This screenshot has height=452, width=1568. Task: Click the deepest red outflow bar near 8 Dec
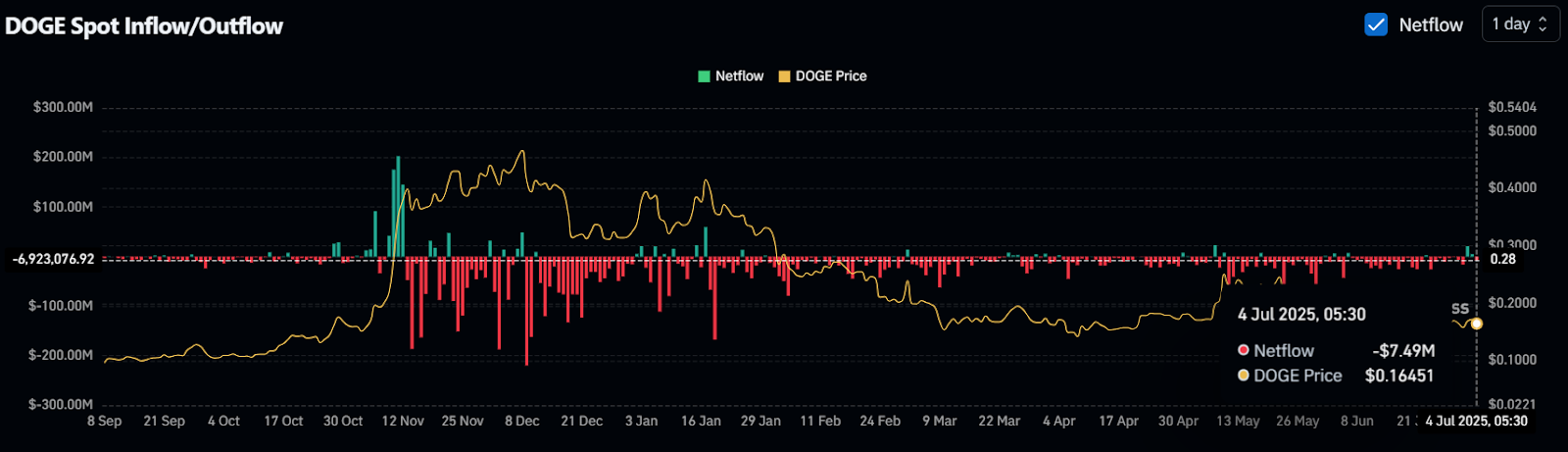click(x=527, y=312)
